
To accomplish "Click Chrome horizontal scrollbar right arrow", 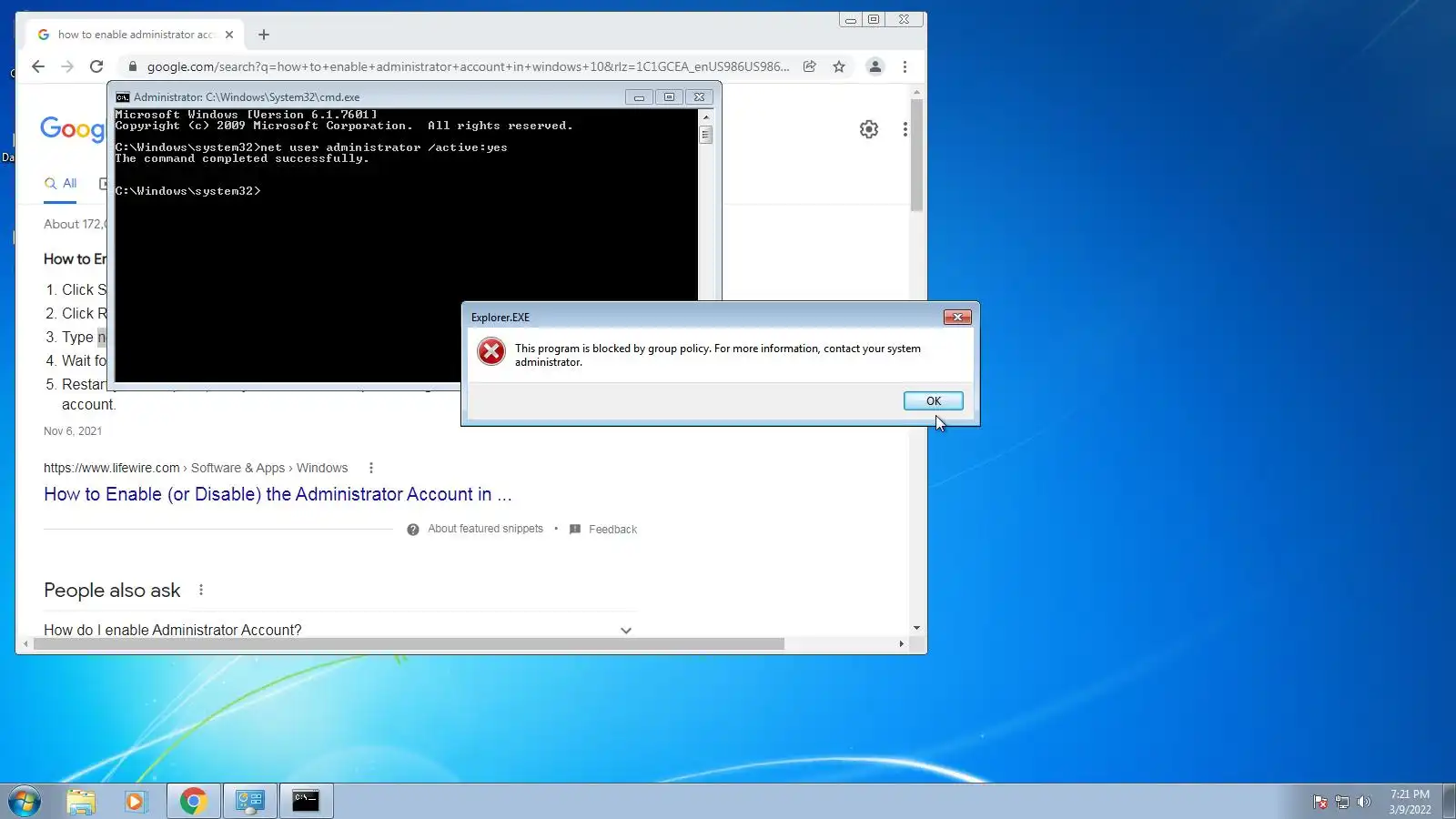I will 901,643.
